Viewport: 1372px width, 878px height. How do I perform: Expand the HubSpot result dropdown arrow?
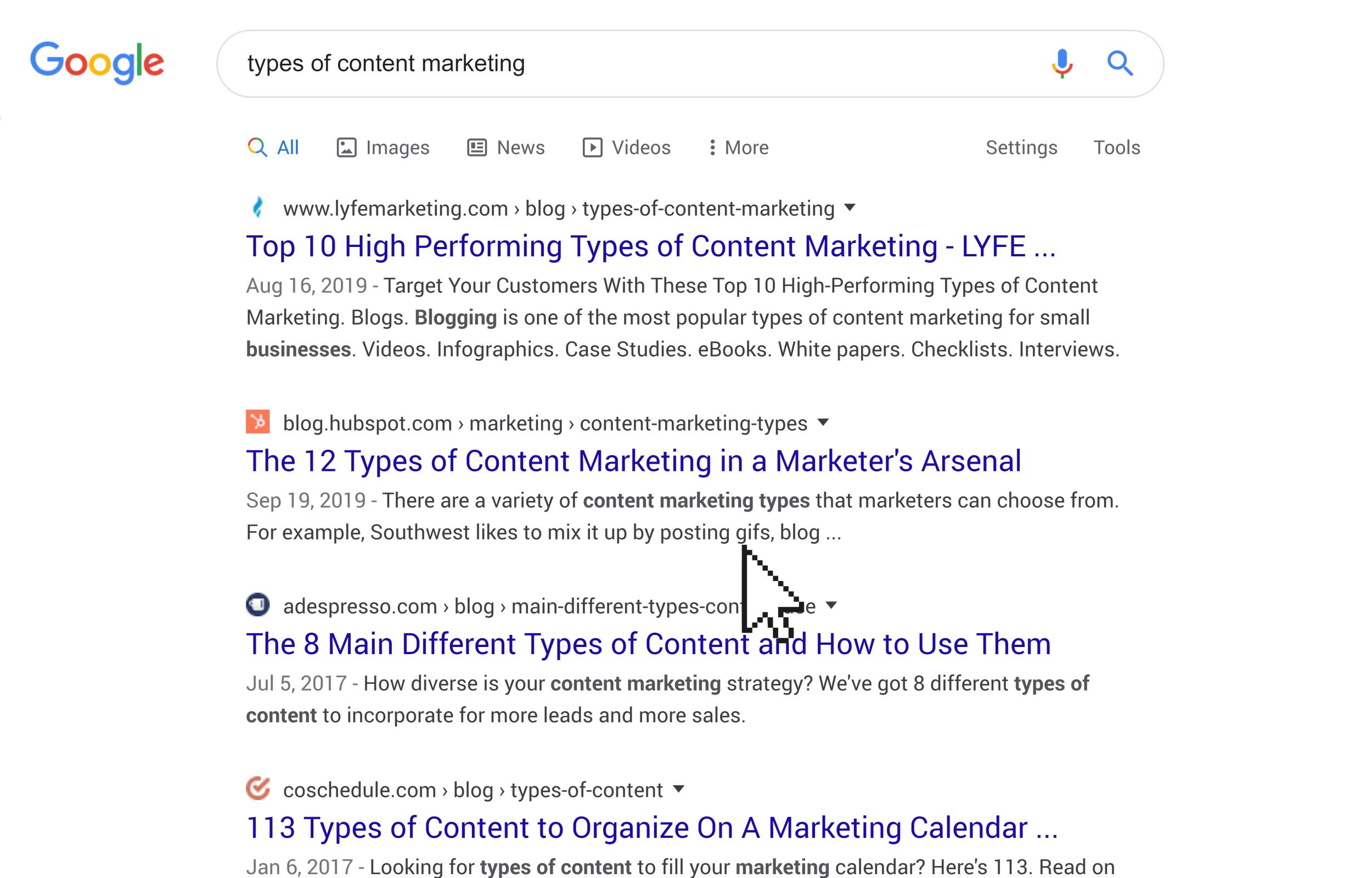tap(824, 422)
